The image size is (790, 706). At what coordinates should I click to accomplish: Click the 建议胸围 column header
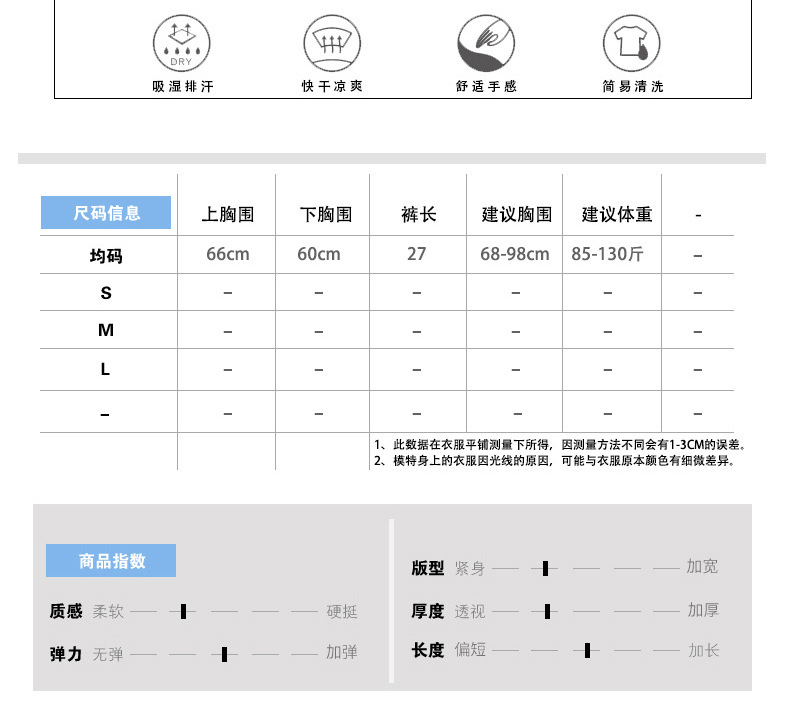coord(517,214)
